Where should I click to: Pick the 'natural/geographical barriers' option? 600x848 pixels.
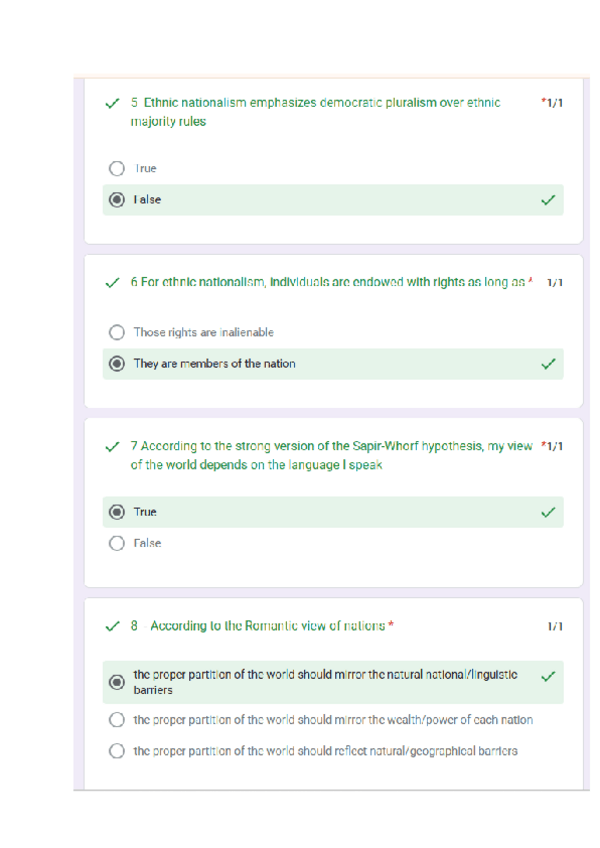click(x=117, y=751)
